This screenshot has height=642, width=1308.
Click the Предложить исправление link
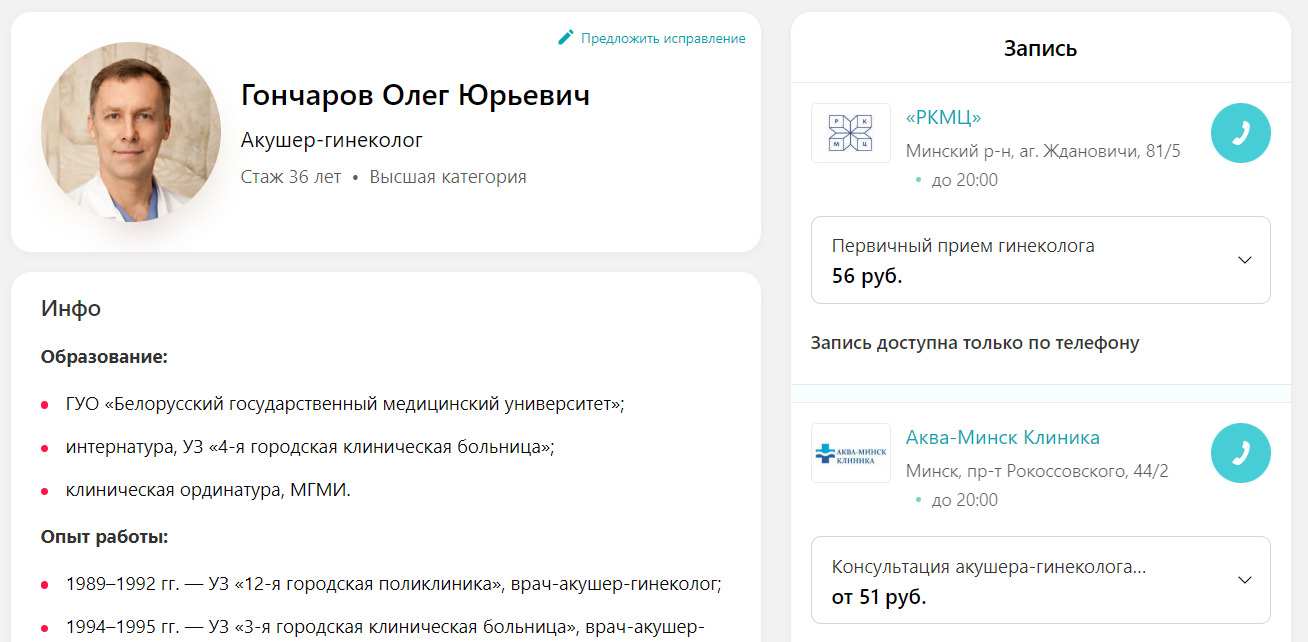(x=663, y=38)
